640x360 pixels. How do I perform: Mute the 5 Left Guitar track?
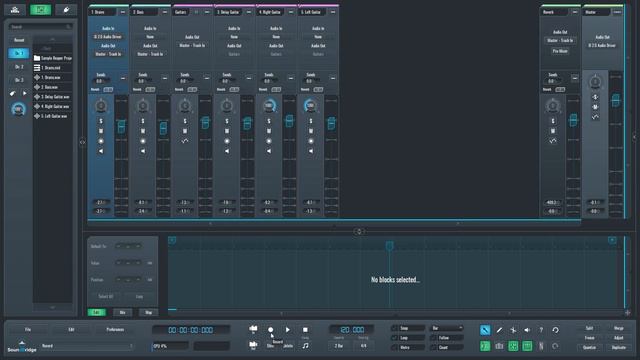point(311,131)
